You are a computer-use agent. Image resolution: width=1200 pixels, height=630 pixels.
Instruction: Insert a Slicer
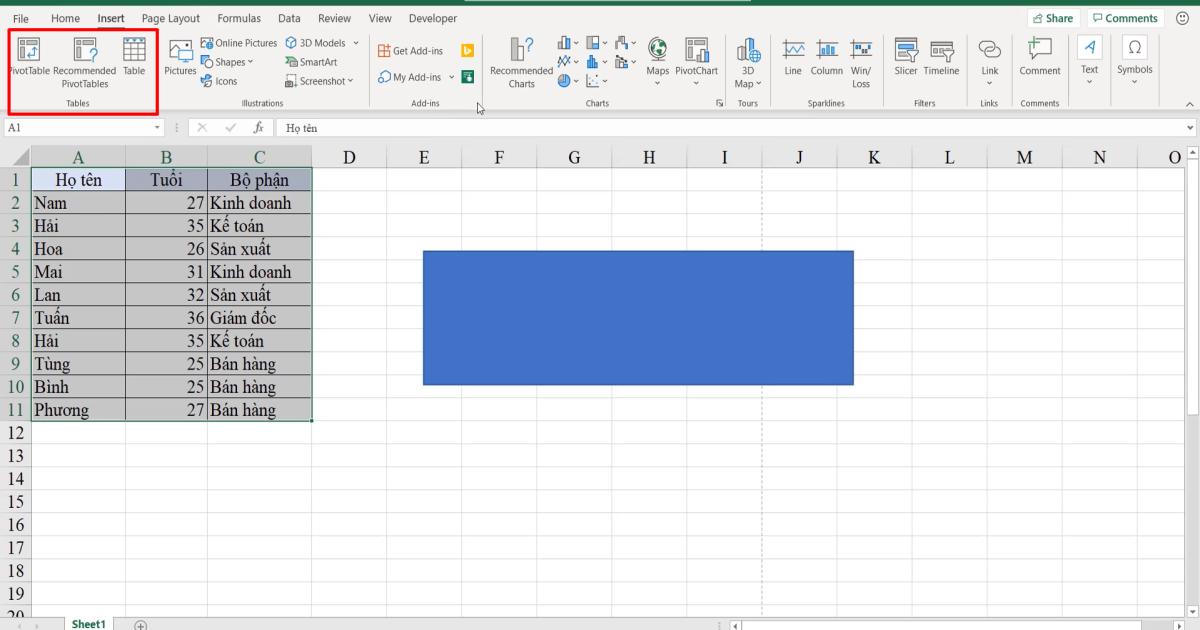click(905, 60)
